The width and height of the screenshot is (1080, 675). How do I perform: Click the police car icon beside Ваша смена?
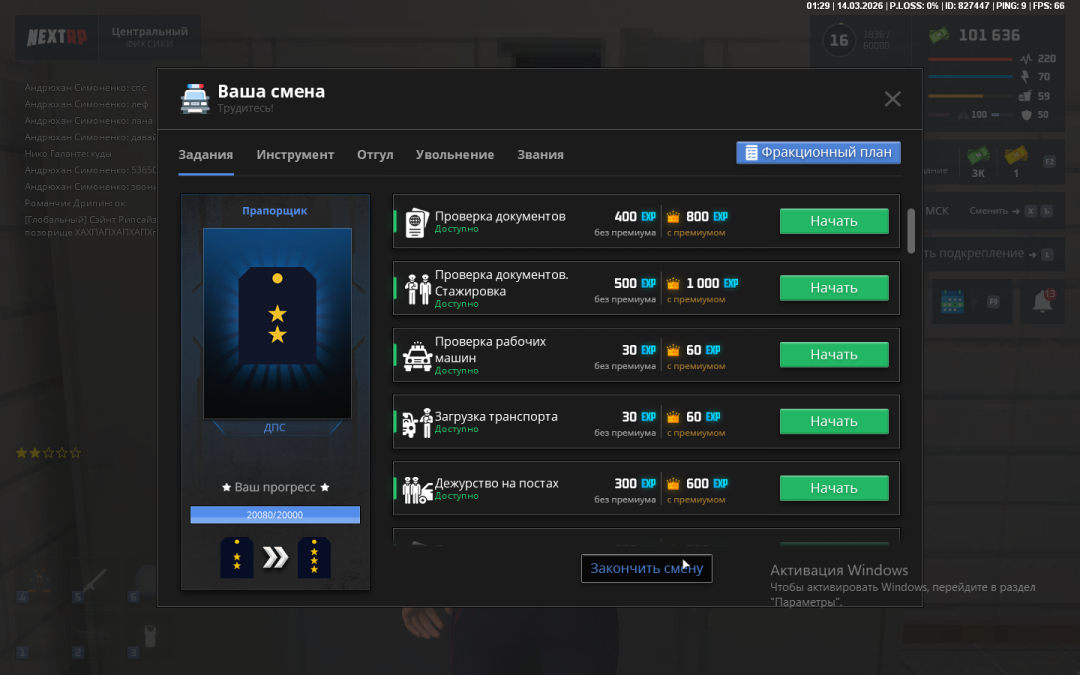(x=195, y=98)
